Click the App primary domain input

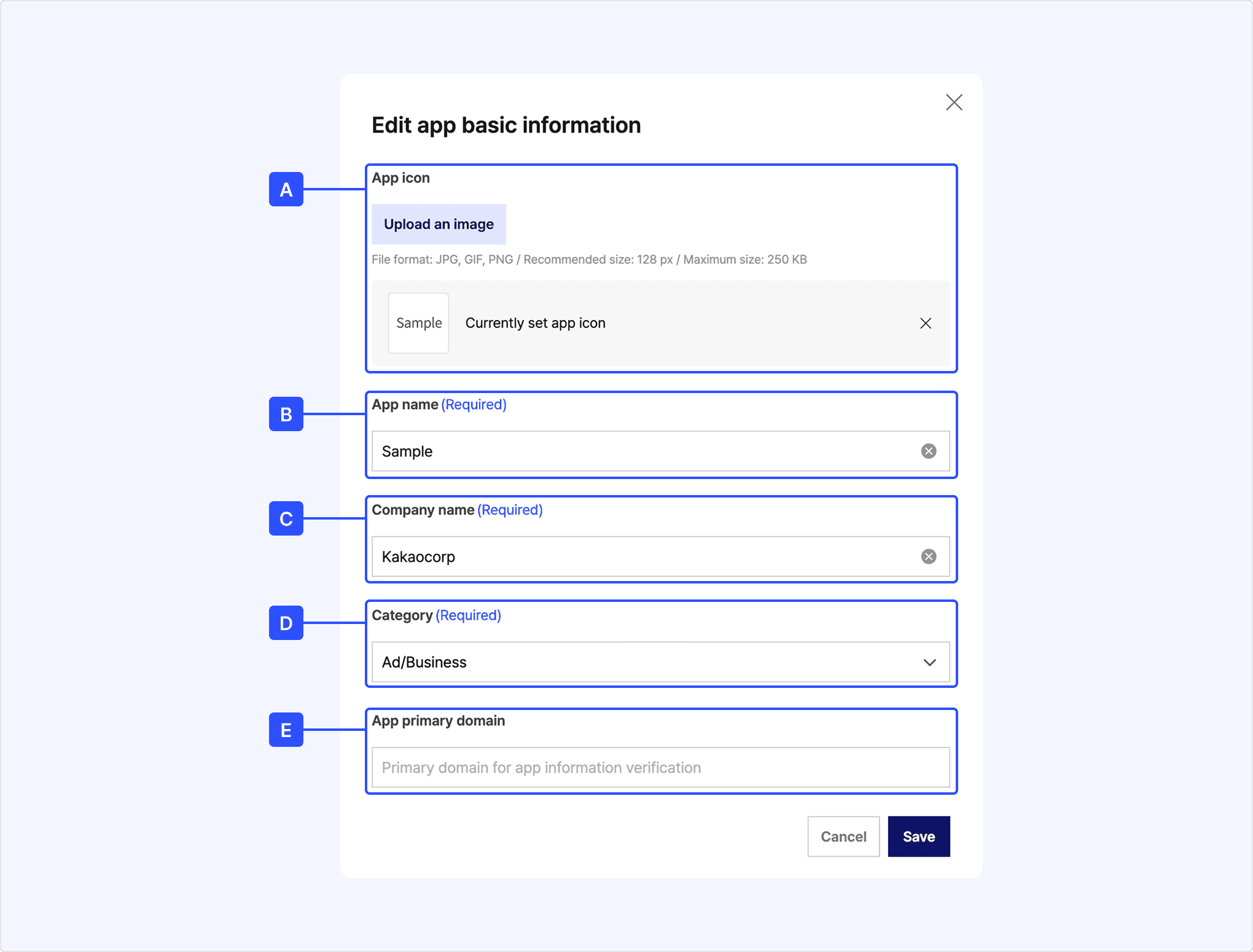(660, 768)
